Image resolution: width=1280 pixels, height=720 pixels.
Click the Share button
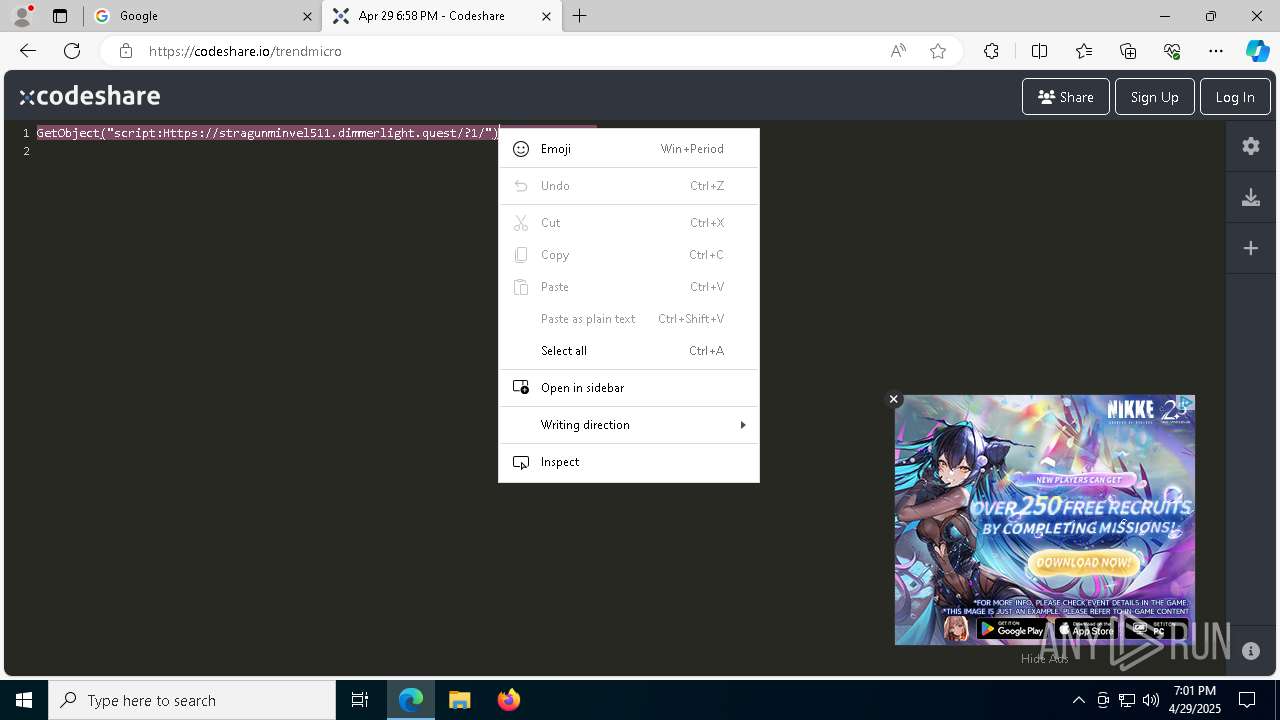tap(1065, 97)
